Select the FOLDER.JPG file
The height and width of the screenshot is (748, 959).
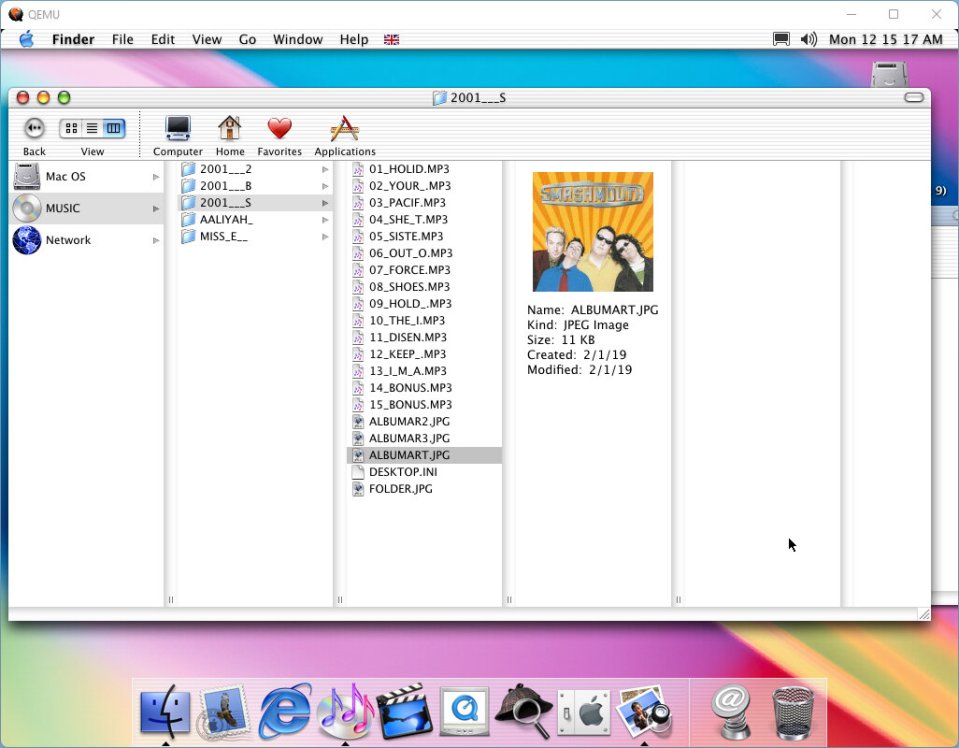click(x=400, y=489)
